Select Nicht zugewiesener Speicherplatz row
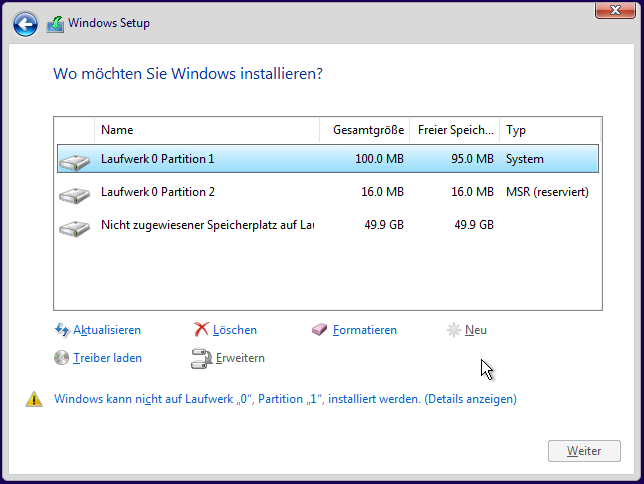 pyautogui.click(x=328, y=225)
